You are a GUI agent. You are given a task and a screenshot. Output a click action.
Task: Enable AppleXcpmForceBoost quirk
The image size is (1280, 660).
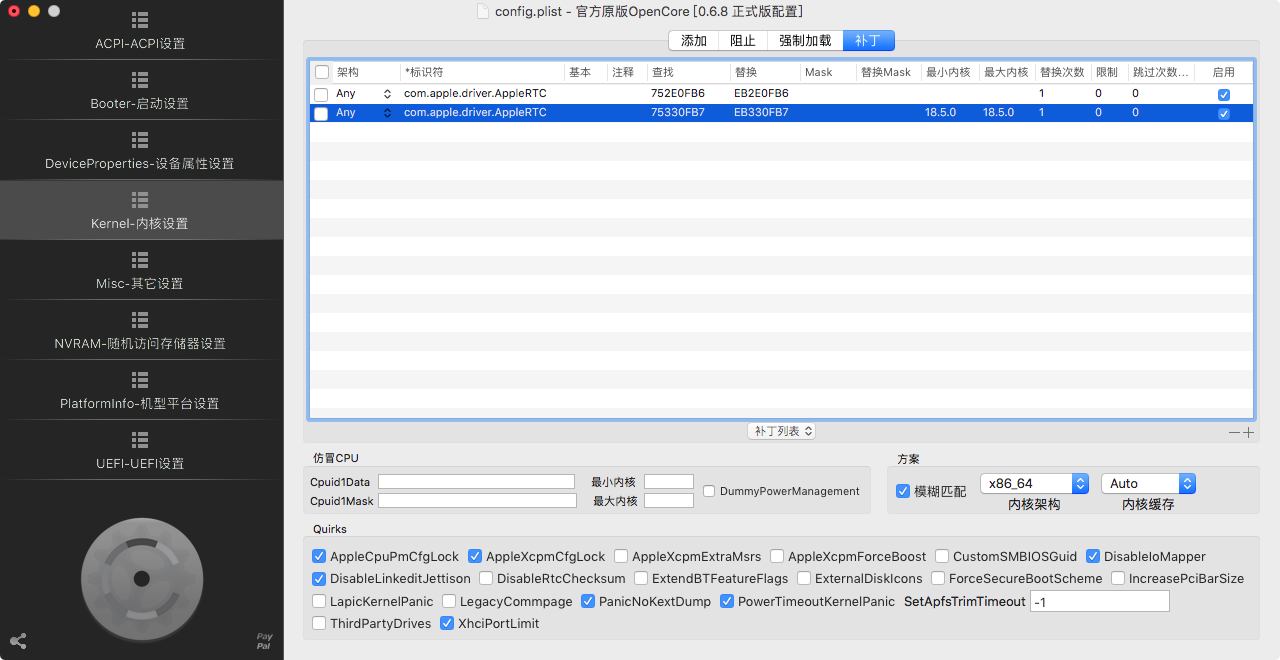[x=777, y=556]
